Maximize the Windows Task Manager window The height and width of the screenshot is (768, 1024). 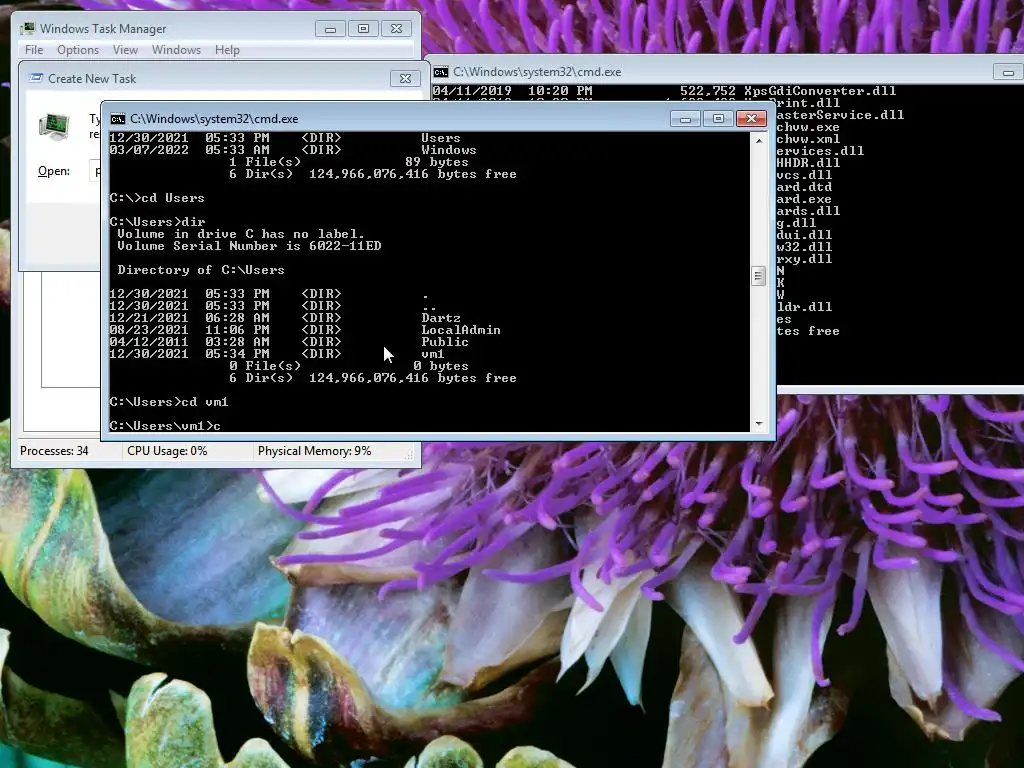[364, 29]
